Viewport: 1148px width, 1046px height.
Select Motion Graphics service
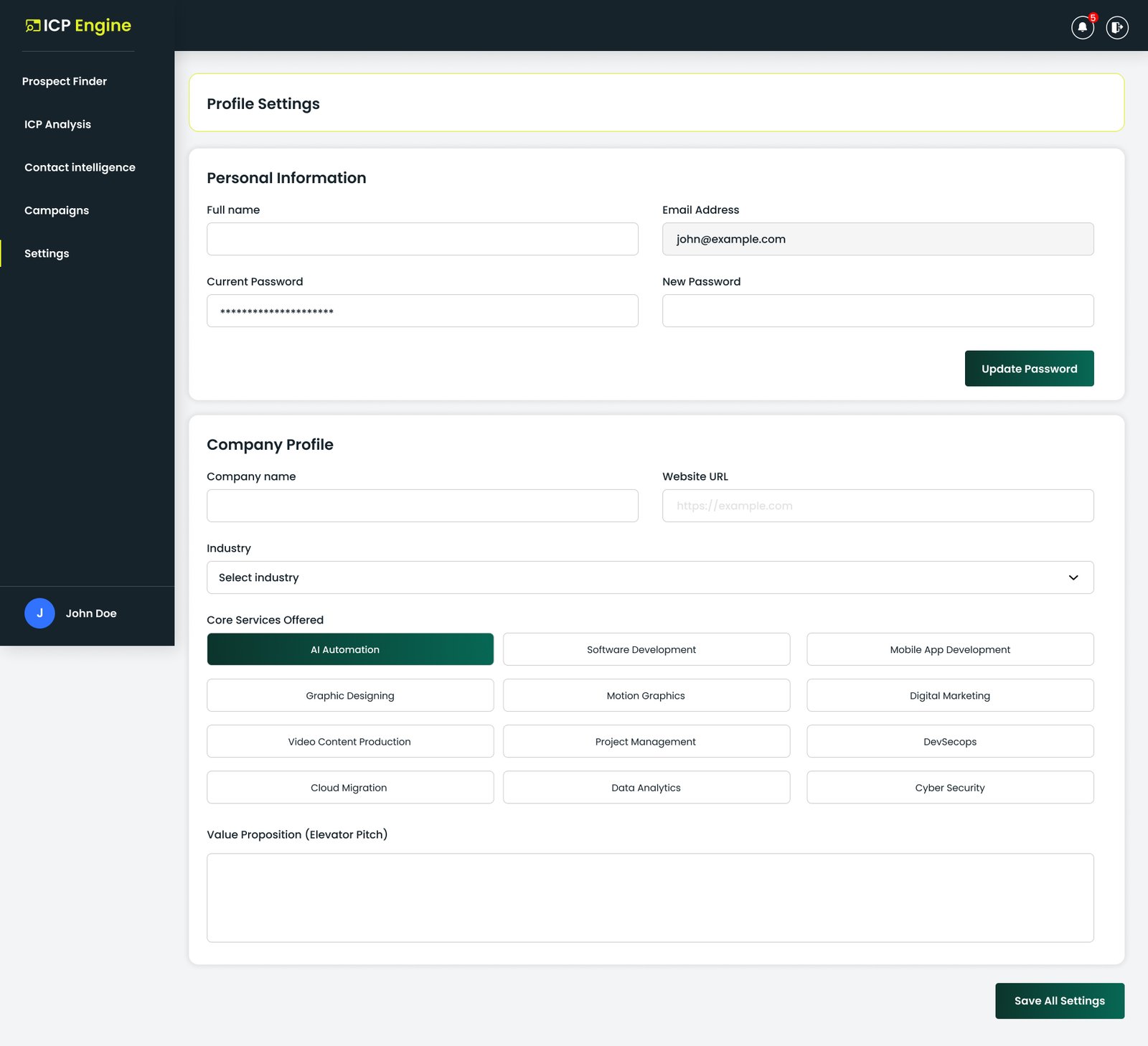pyautogui.click(x=646, y=695)
